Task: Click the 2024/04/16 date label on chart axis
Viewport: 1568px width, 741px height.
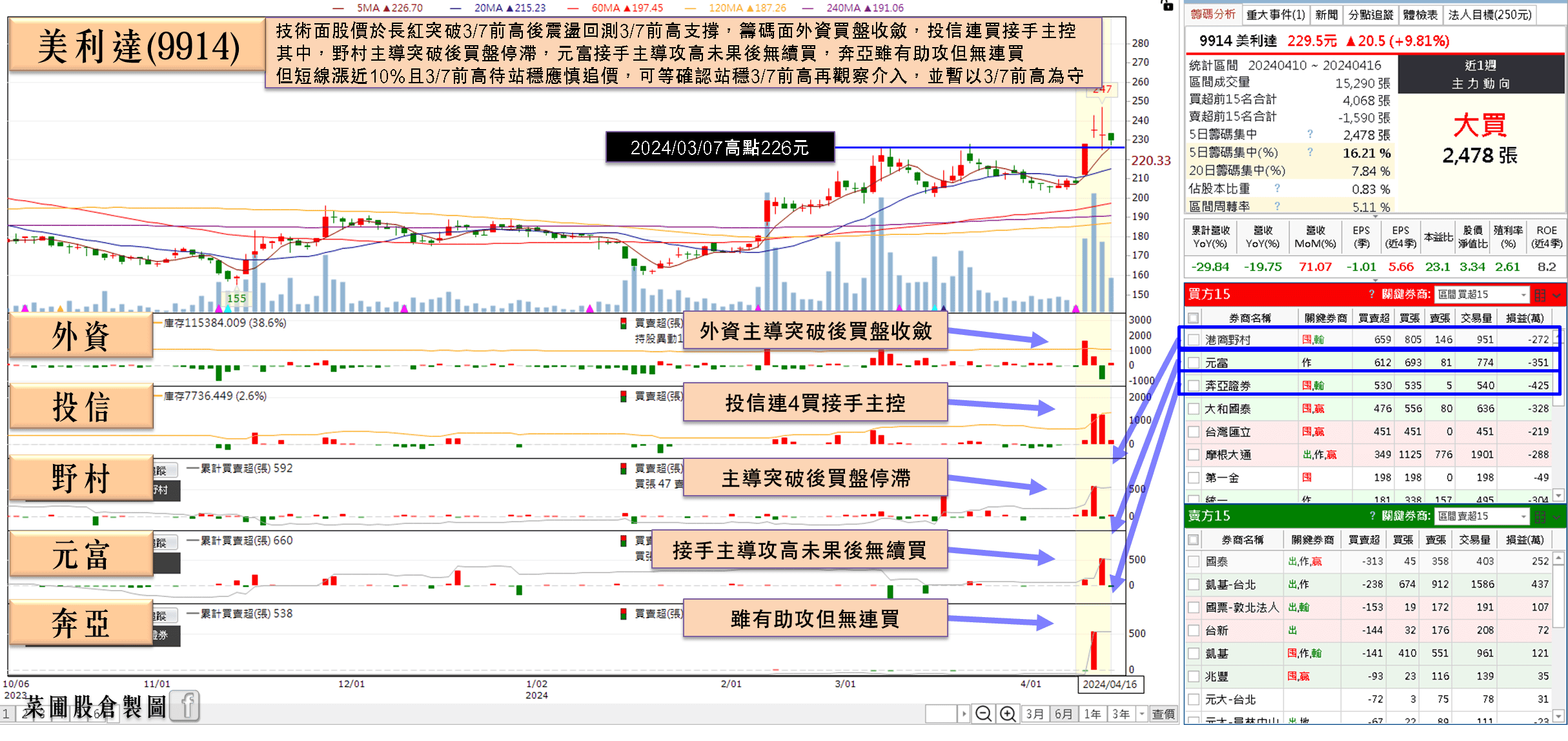Action: pyautogui.click(x=1110, y=684)
